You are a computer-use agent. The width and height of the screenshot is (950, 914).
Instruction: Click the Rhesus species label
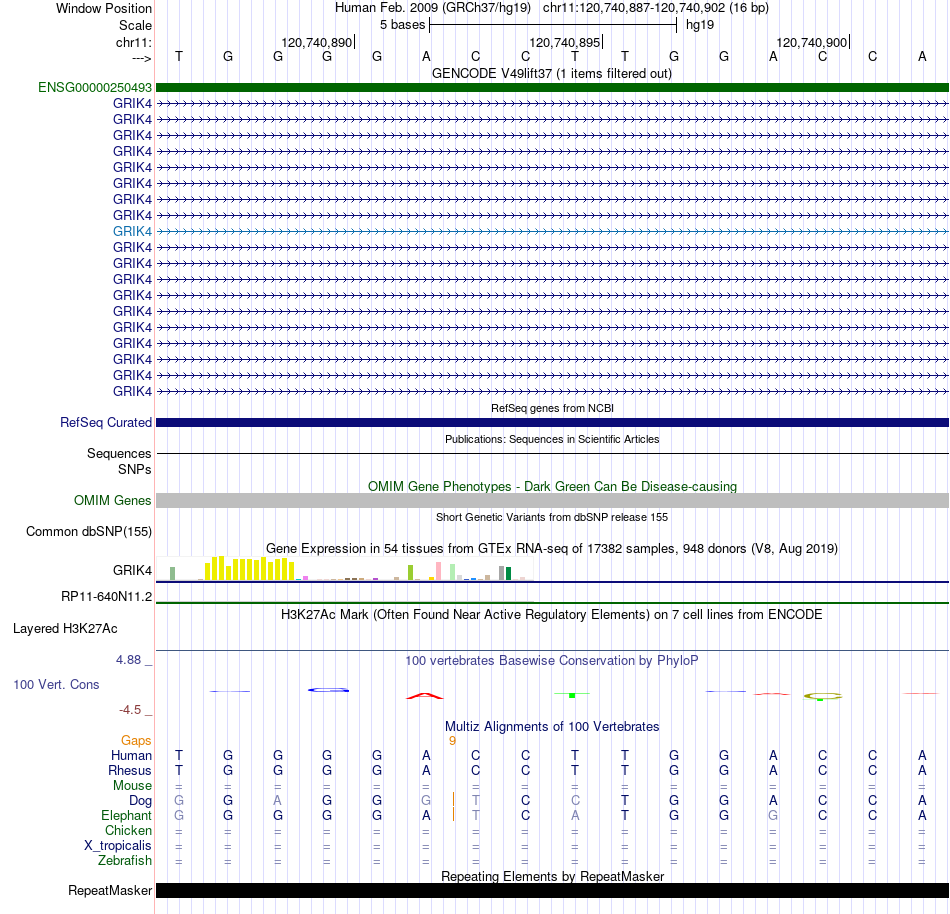[130, 770]
